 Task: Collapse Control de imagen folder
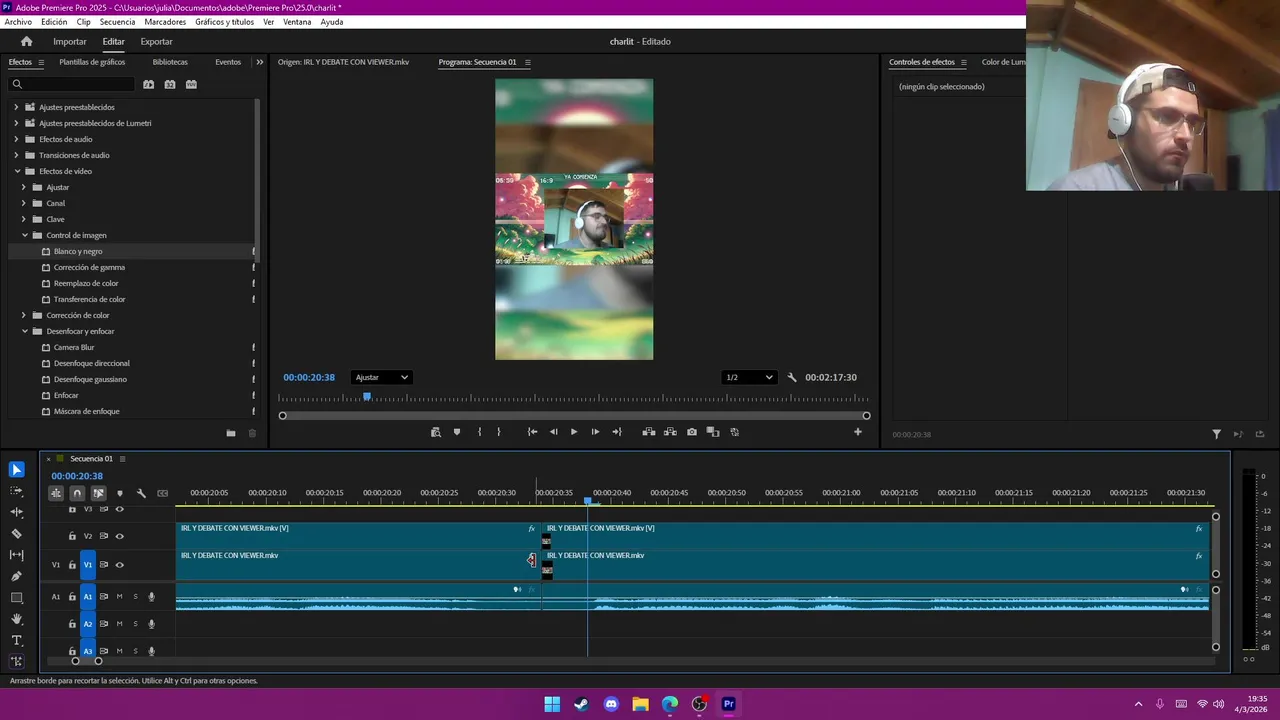[x=24, y=235]
